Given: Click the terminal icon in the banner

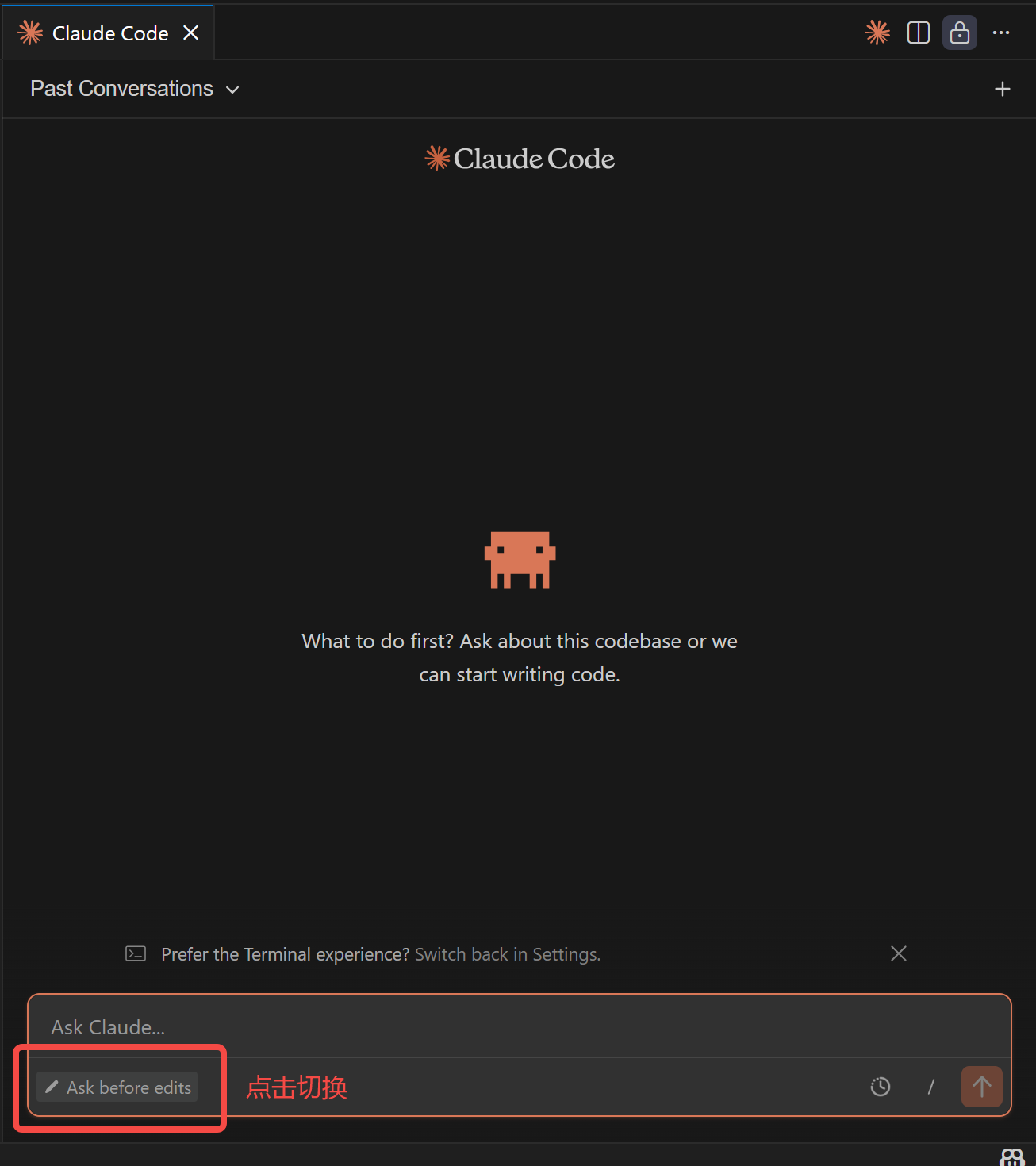Looking at the screenshot, I should point(136,953).
